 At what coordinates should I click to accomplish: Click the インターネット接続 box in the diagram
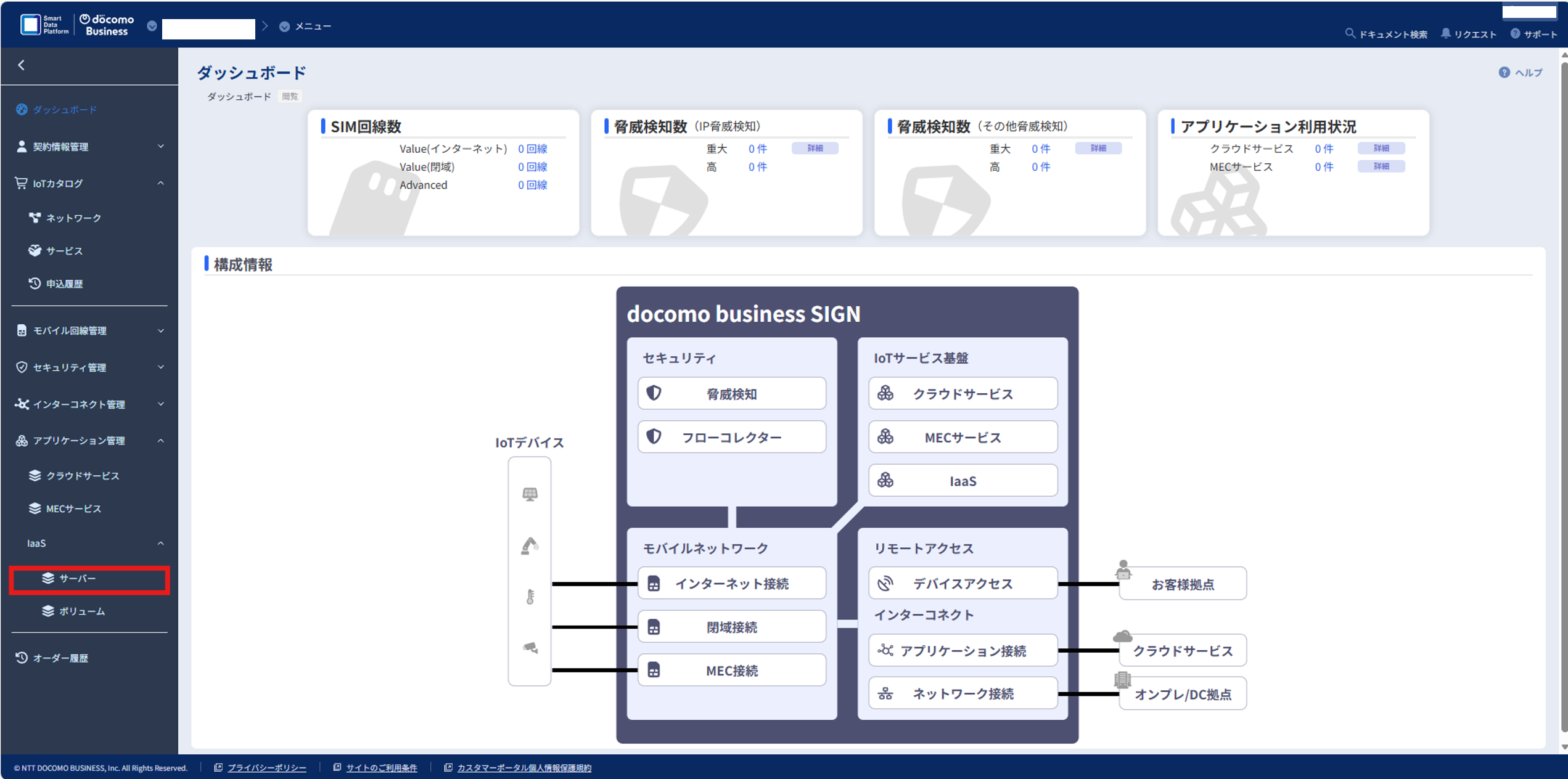coord(731,584)
